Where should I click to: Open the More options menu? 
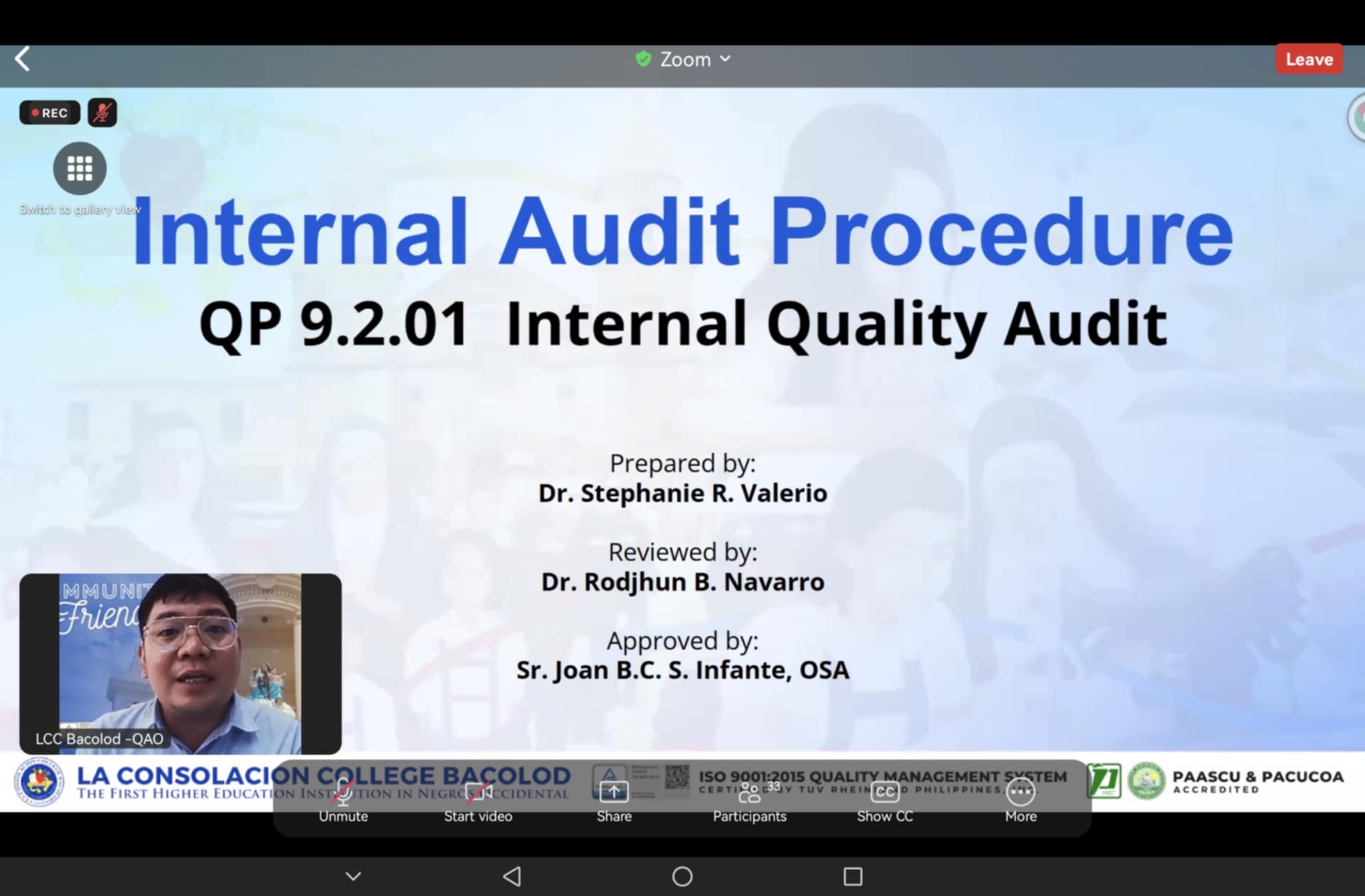tap(1020, 799)
